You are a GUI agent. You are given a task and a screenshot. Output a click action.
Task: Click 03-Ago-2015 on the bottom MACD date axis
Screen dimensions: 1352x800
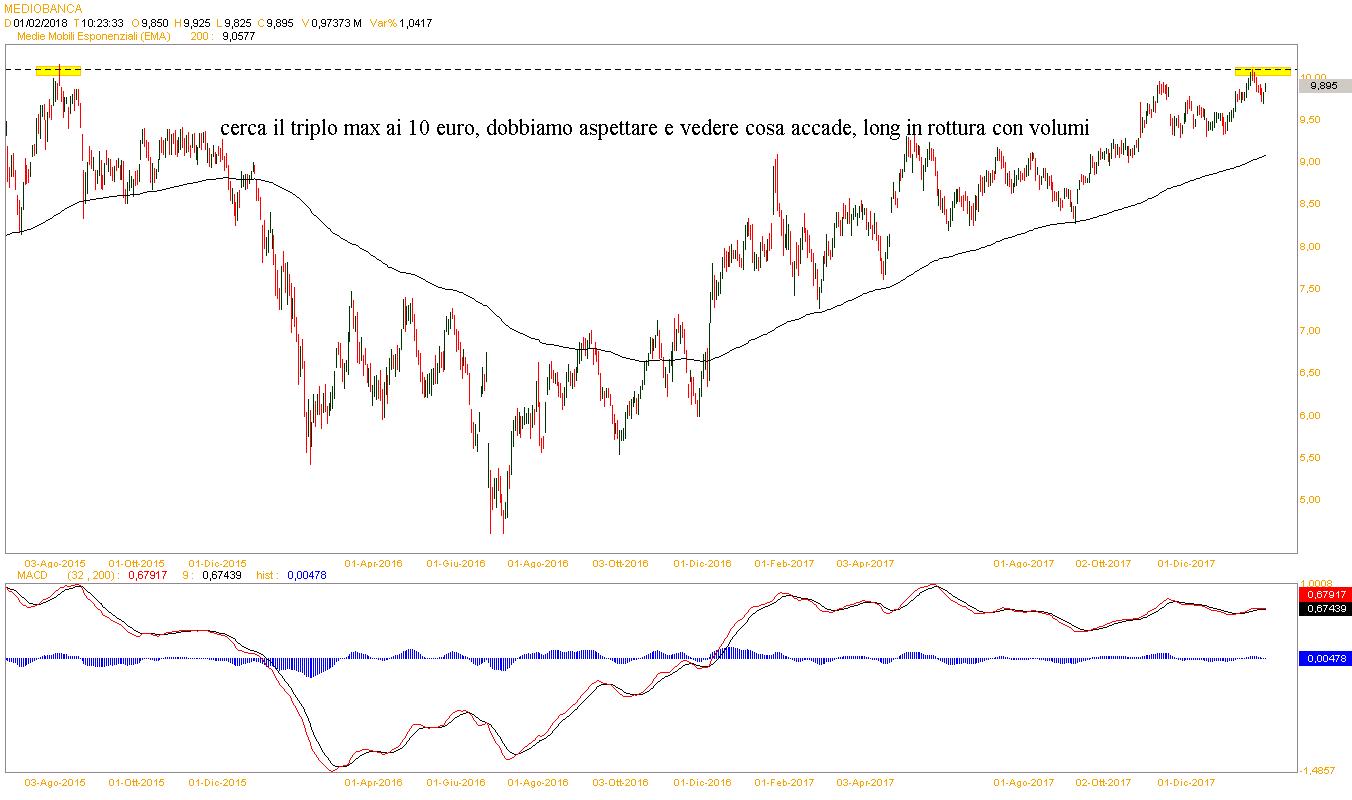[x=54, y=782]
